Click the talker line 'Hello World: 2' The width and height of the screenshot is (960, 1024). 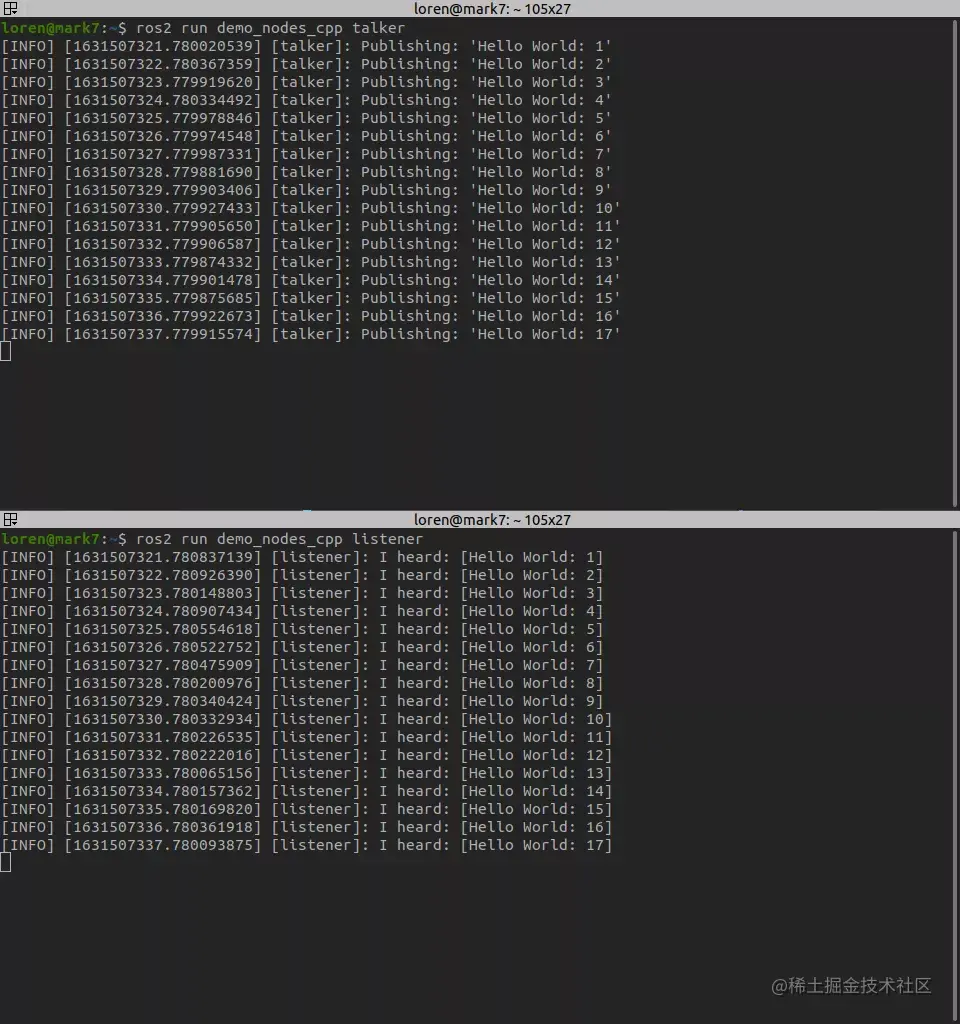[x=306, y=64]
